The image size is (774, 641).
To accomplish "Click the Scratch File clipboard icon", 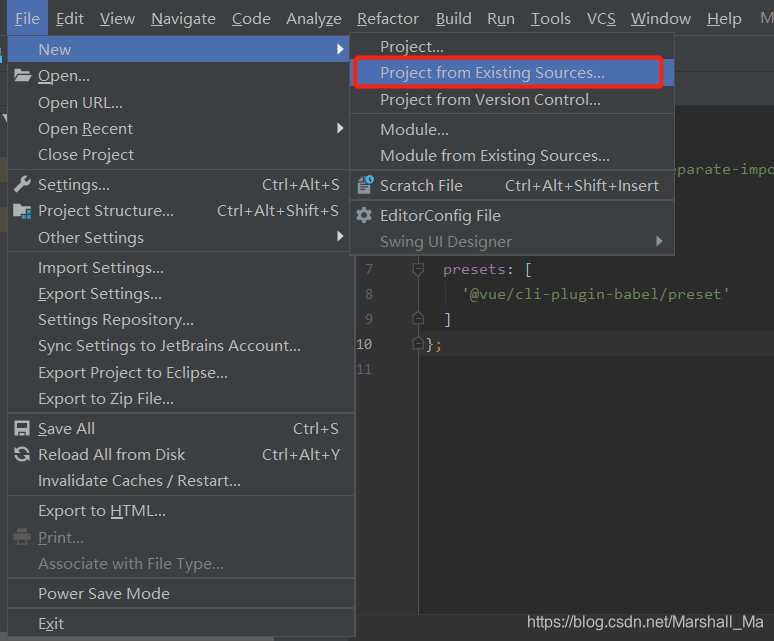I will point(365,185).
